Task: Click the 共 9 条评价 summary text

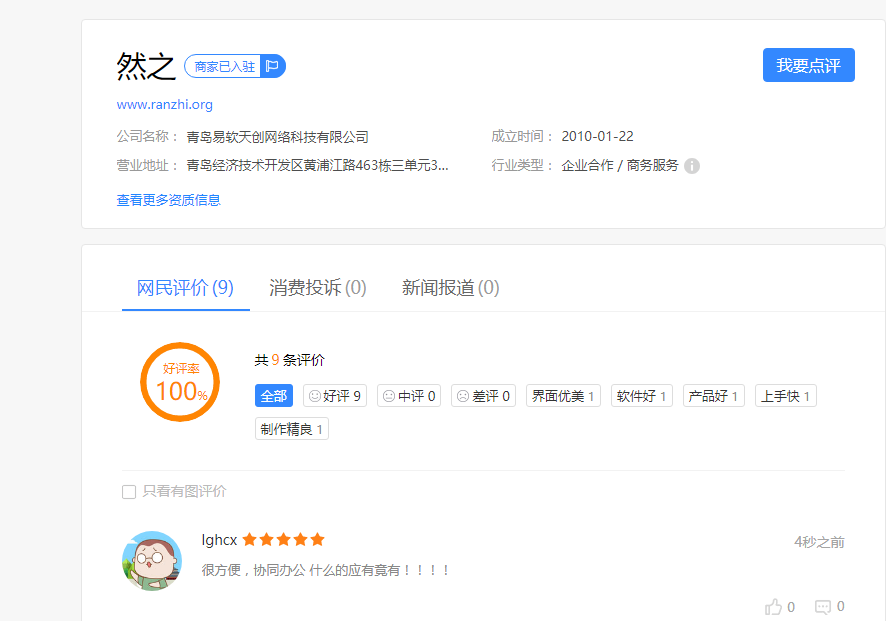Action: pyautogui.click(x=289, y=360)
